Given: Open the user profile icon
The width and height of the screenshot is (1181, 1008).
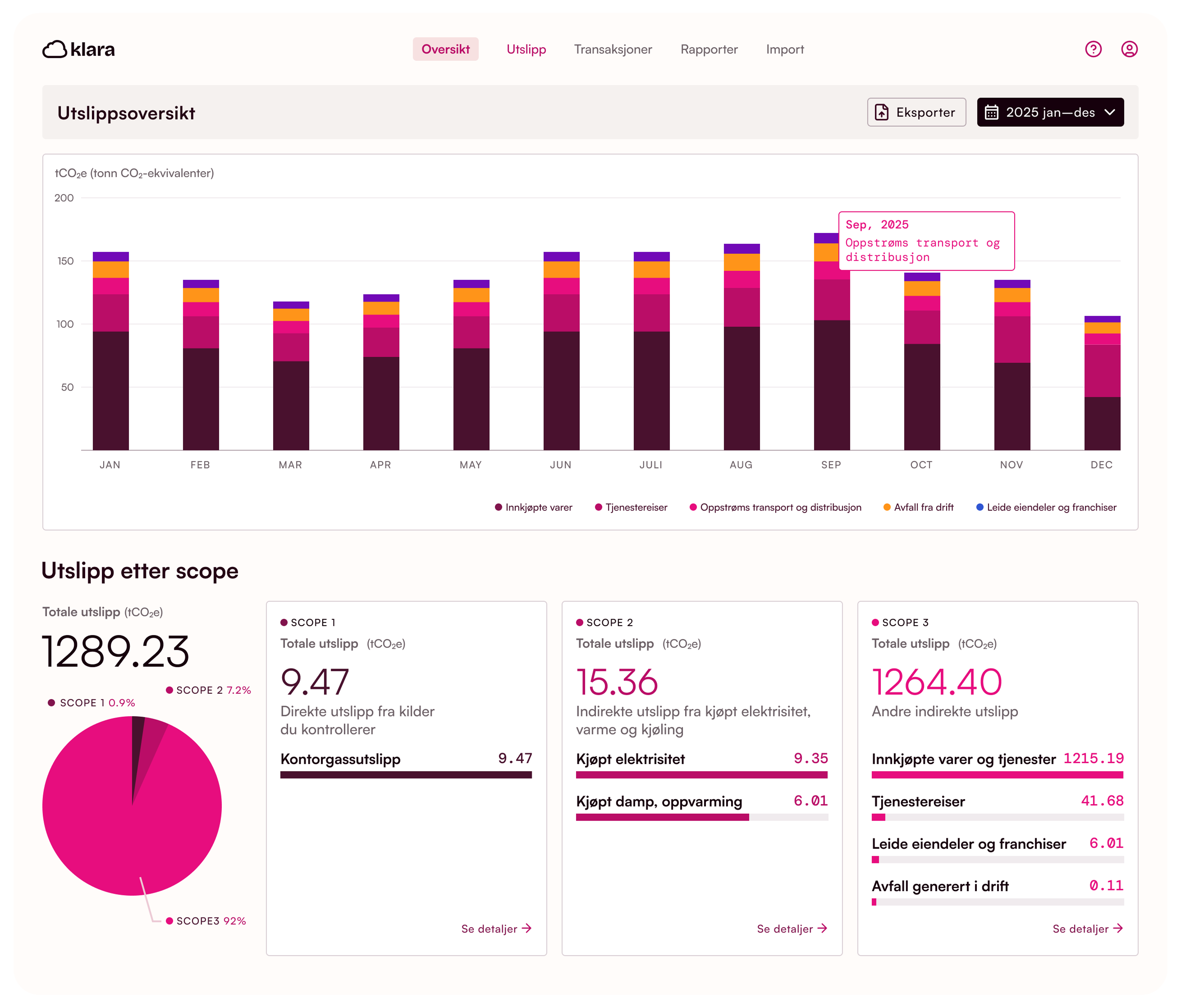Looking at the screenshot, I should point(1129,49).
